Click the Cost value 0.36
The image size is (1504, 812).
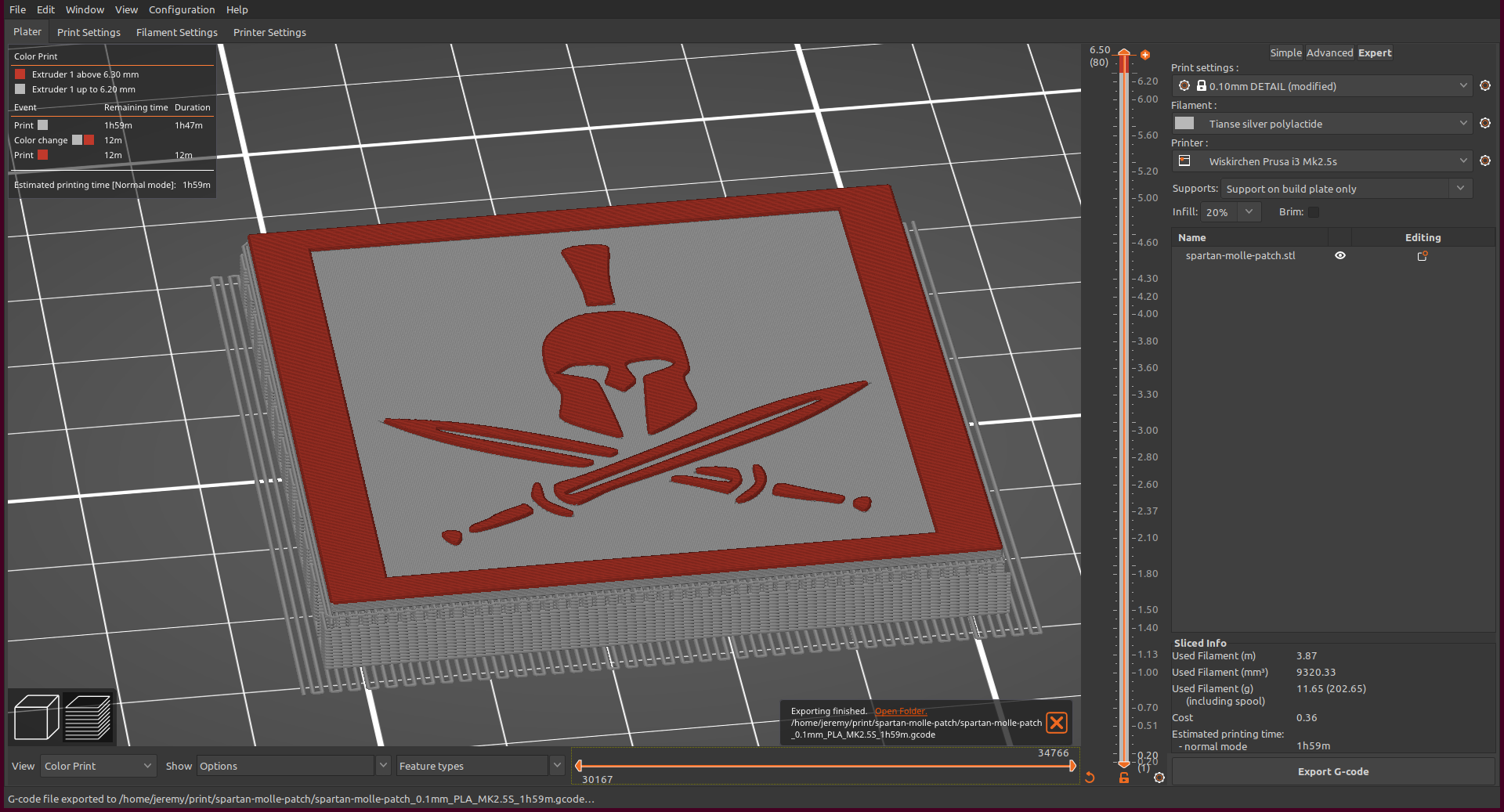tap(1307, 718)
